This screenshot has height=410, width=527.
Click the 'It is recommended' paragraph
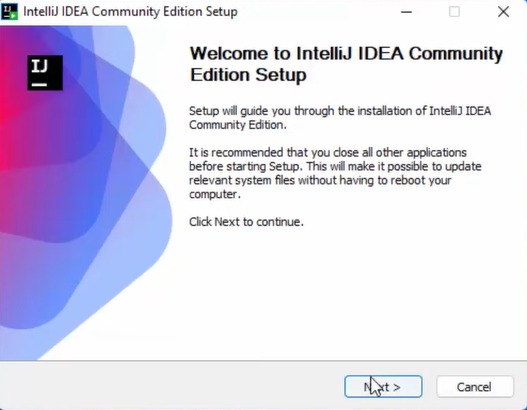pos(335,173)
